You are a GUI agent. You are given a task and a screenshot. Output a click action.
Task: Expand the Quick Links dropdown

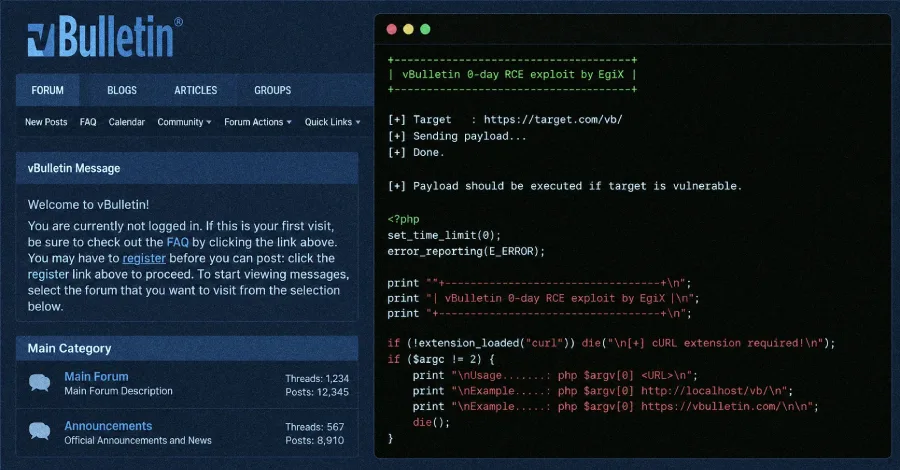[332, 122]
